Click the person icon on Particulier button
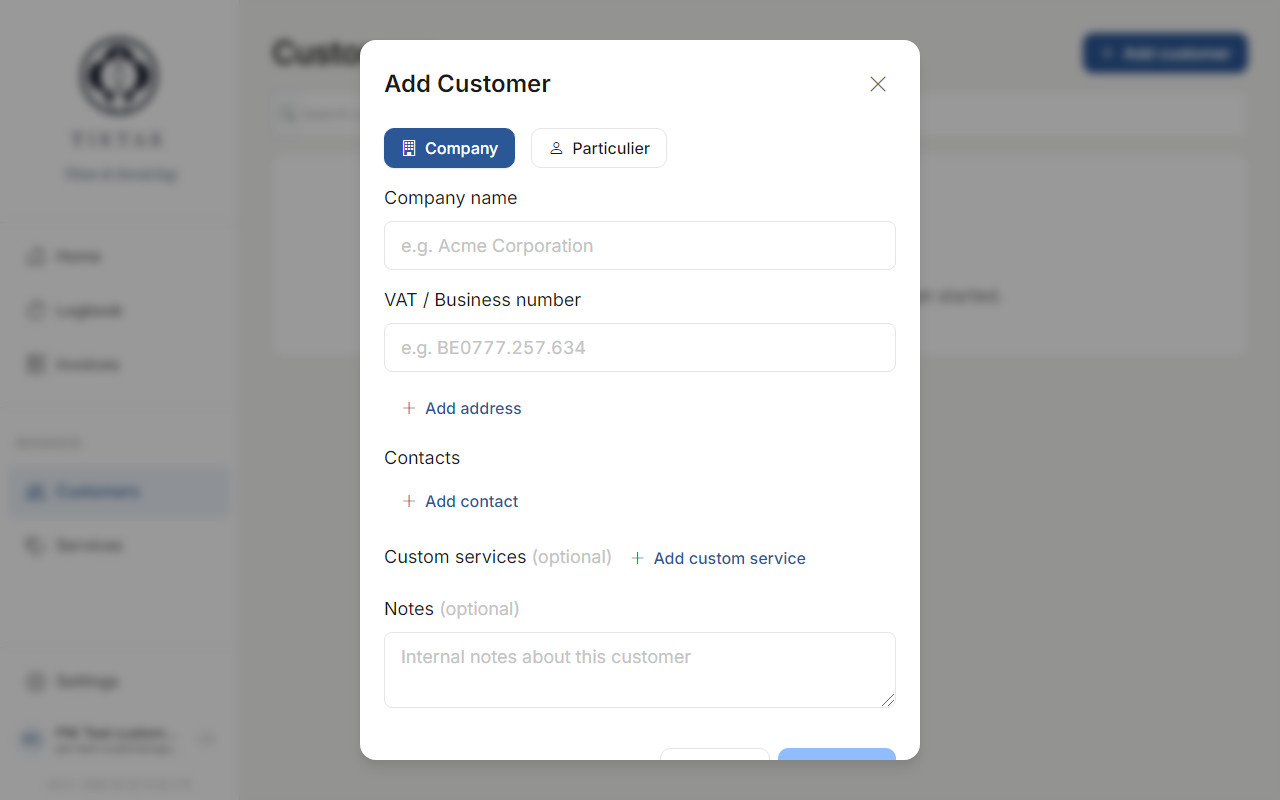 pyautogui.click(x=556, y=147)
